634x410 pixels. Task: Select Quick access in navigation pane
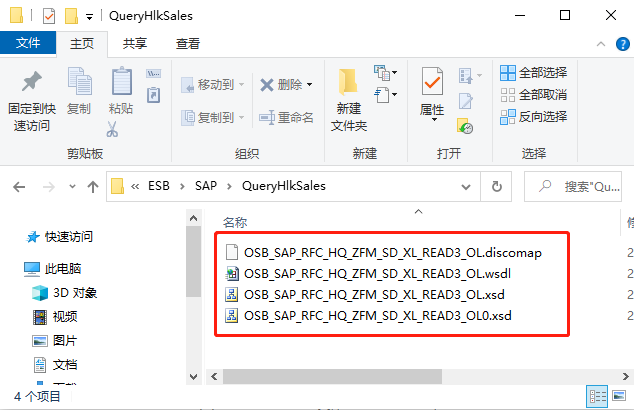click(x=60, y=237)
